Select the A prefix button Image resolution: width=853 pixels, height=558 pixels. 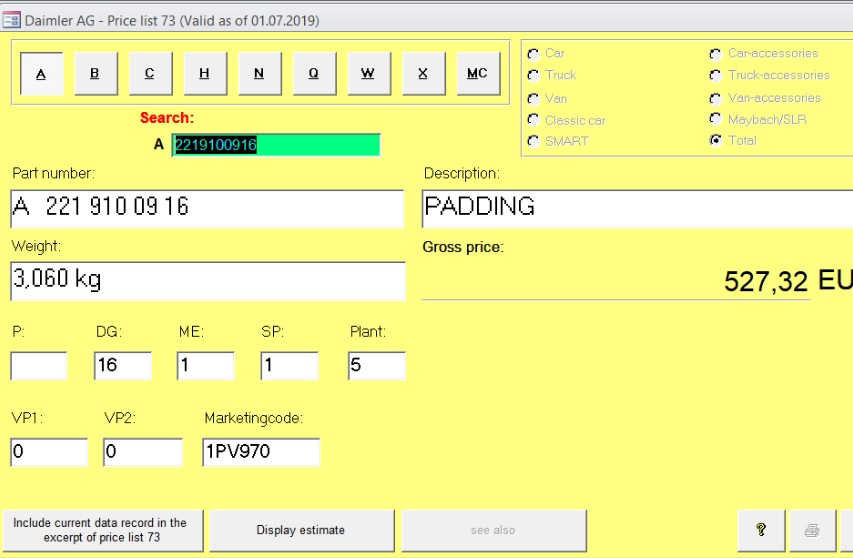[x=41, y=74]
